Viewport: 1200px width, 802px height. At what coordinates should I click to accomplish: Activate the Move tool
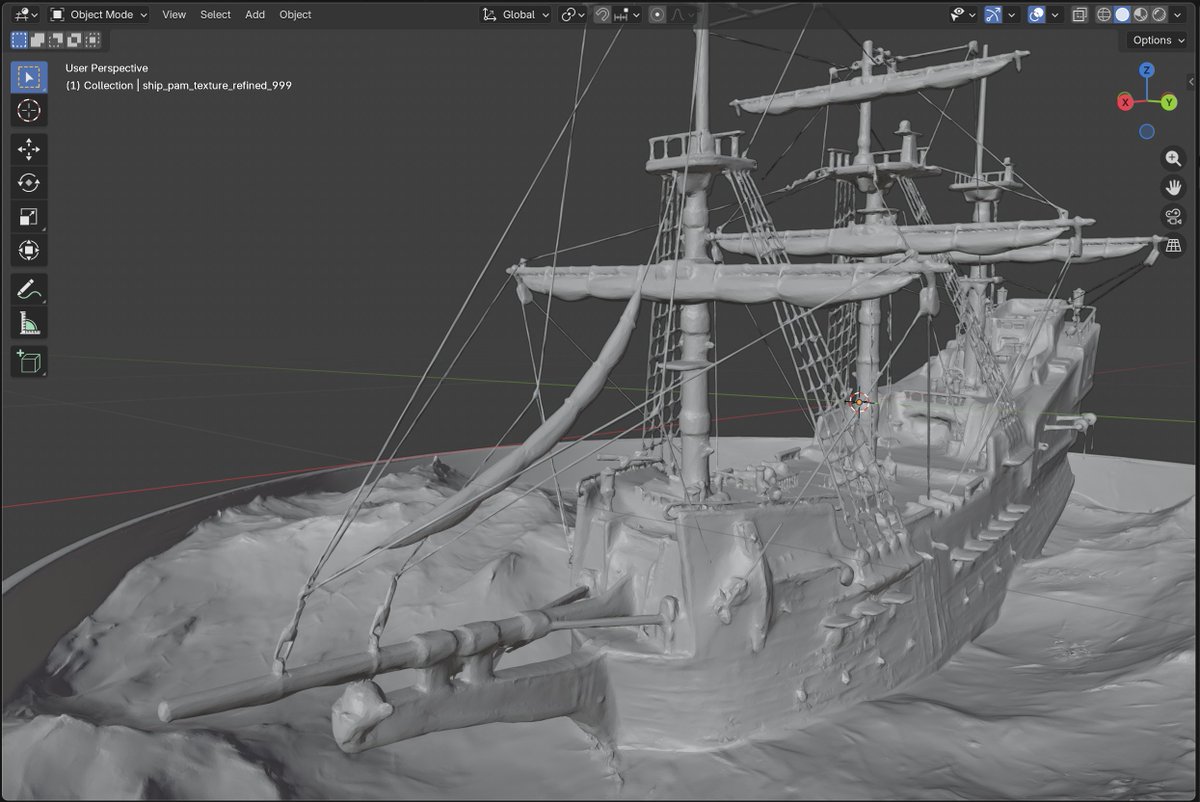pyautogui.click(x=29, y=150)
